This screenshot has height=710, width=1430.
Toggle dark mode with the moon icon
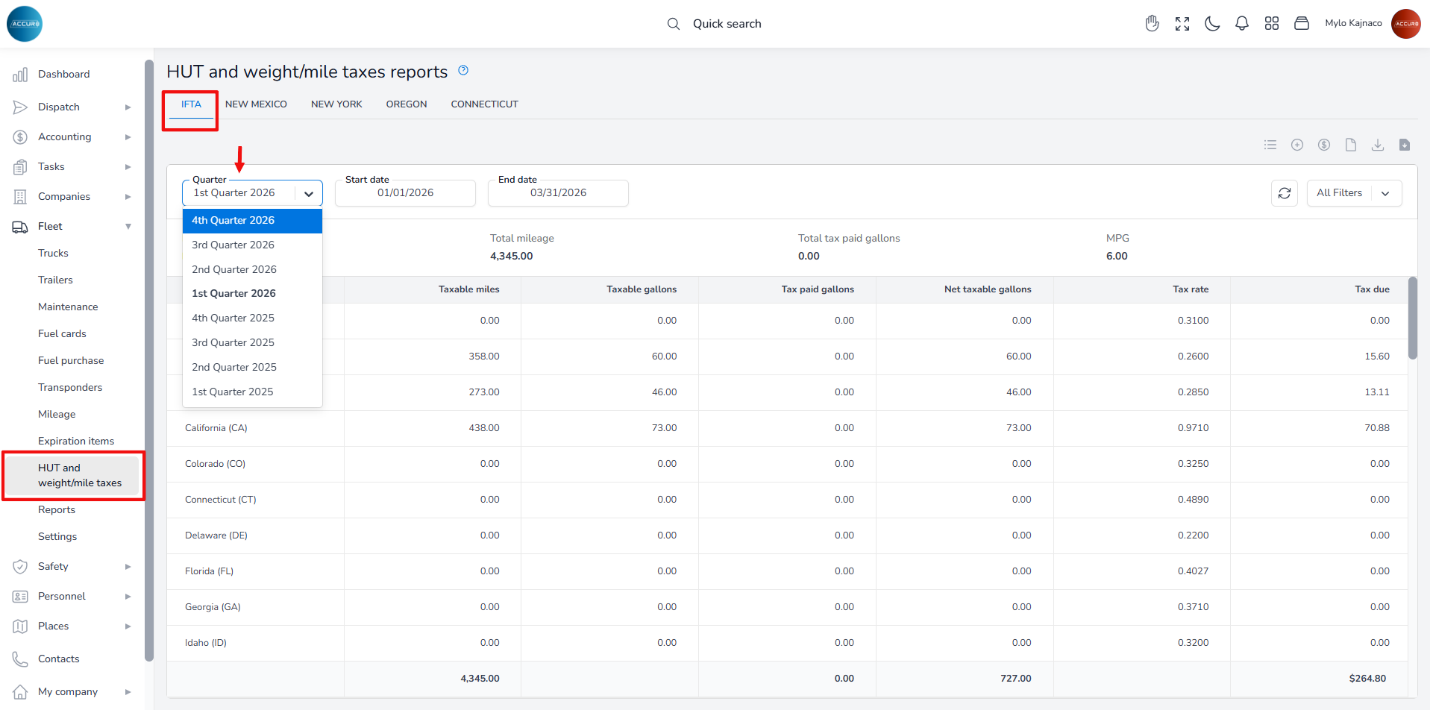tap(1212, 24)
